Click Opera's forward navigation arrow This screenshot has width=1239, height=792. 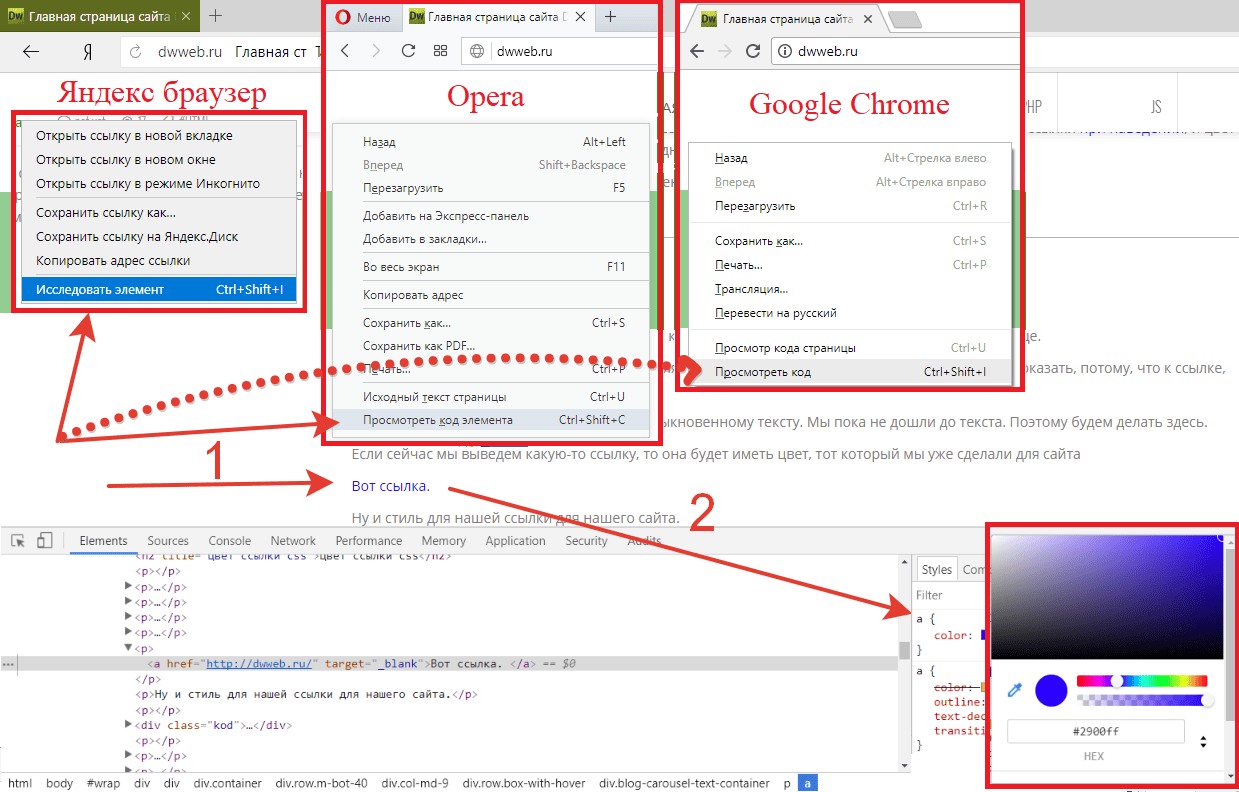(x=376, y=51)
